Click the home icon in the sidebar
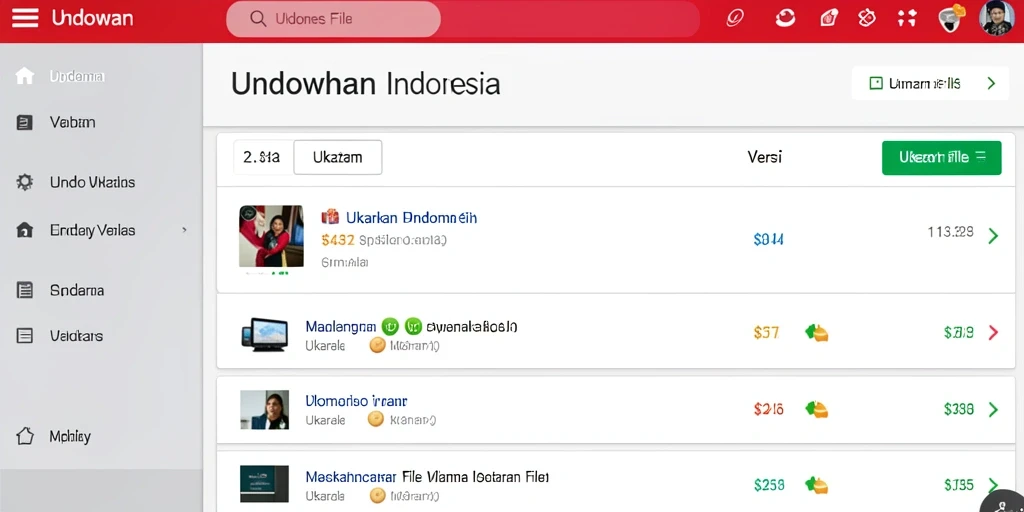The image size is (1024, 512). click(24, 76)
